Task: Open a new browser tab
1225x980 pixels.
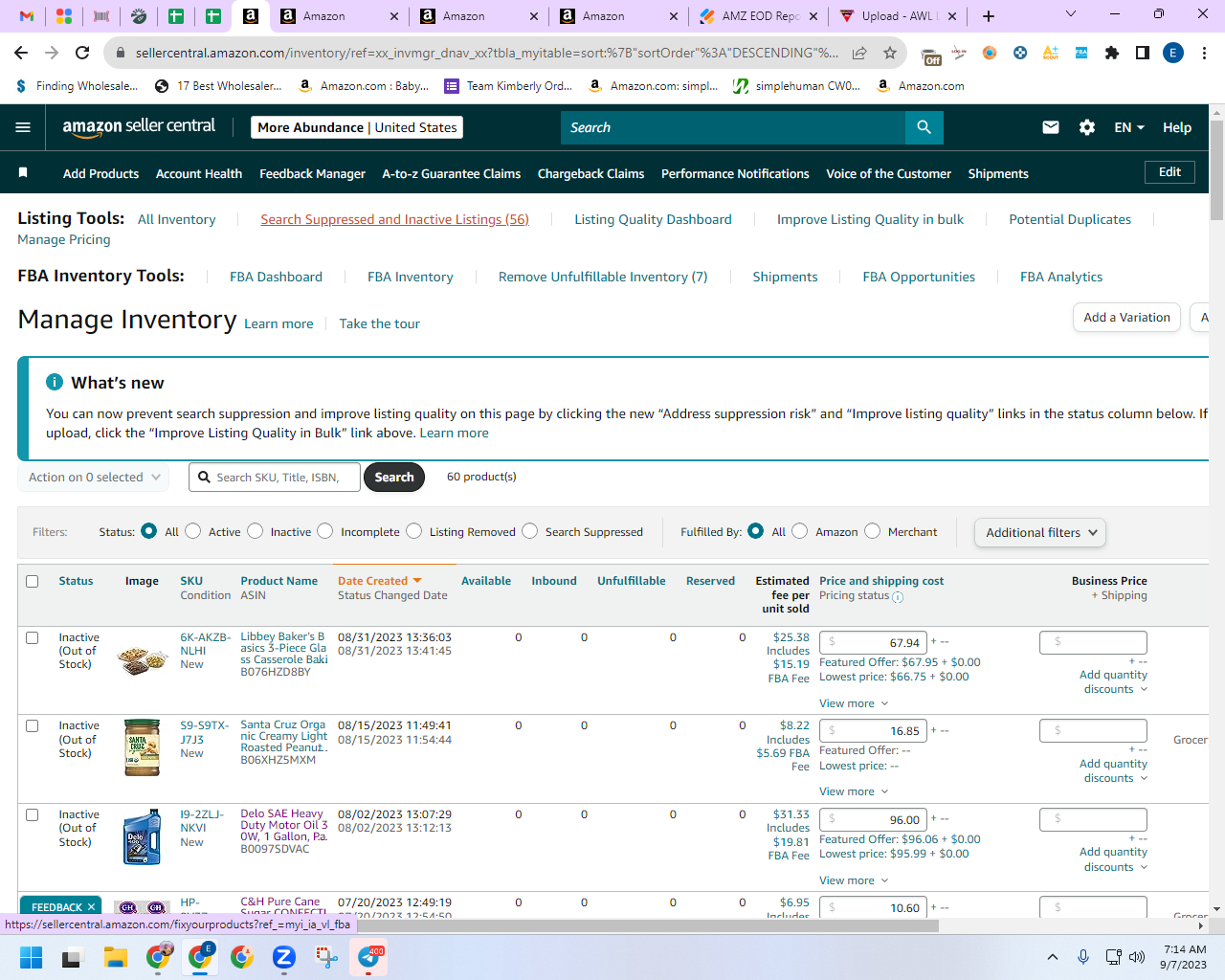Action: [989, 16]
